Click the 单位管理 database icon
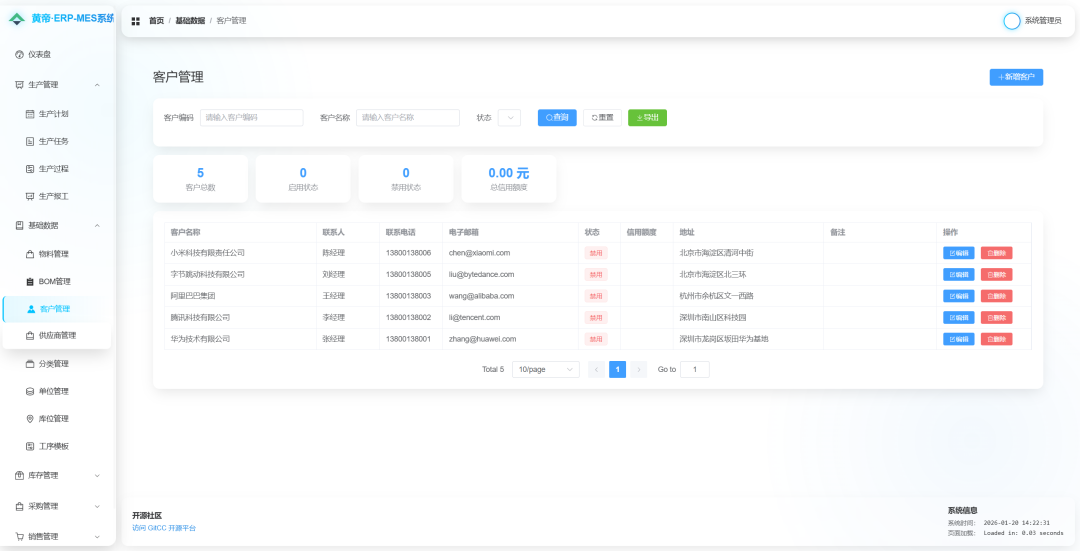The height and width of the screenshot is (551, 1080). pos(30,391)
